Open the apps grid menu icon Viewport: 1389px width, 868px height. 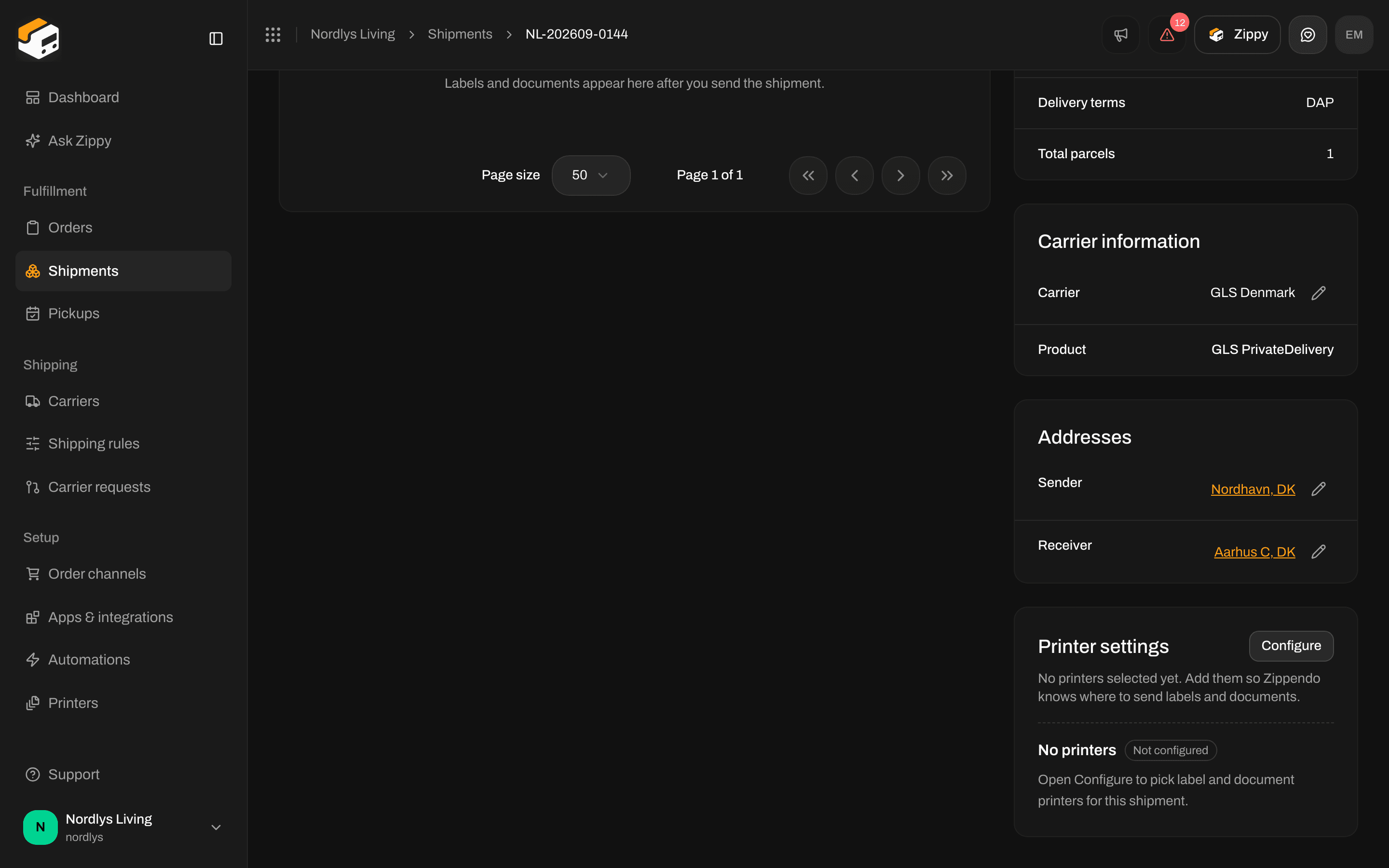(272, 34)
